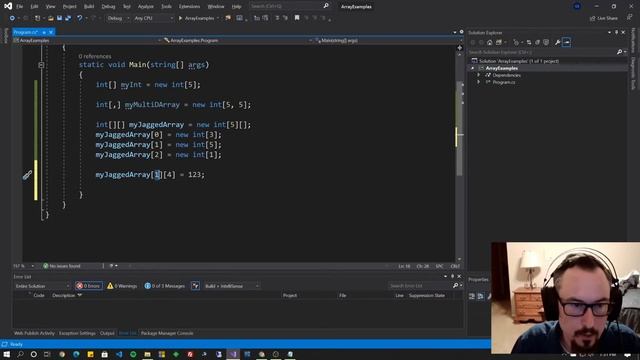Open Task View from the taskbar
The height and width of the screenshot is (360, 640).
[47, 354]
